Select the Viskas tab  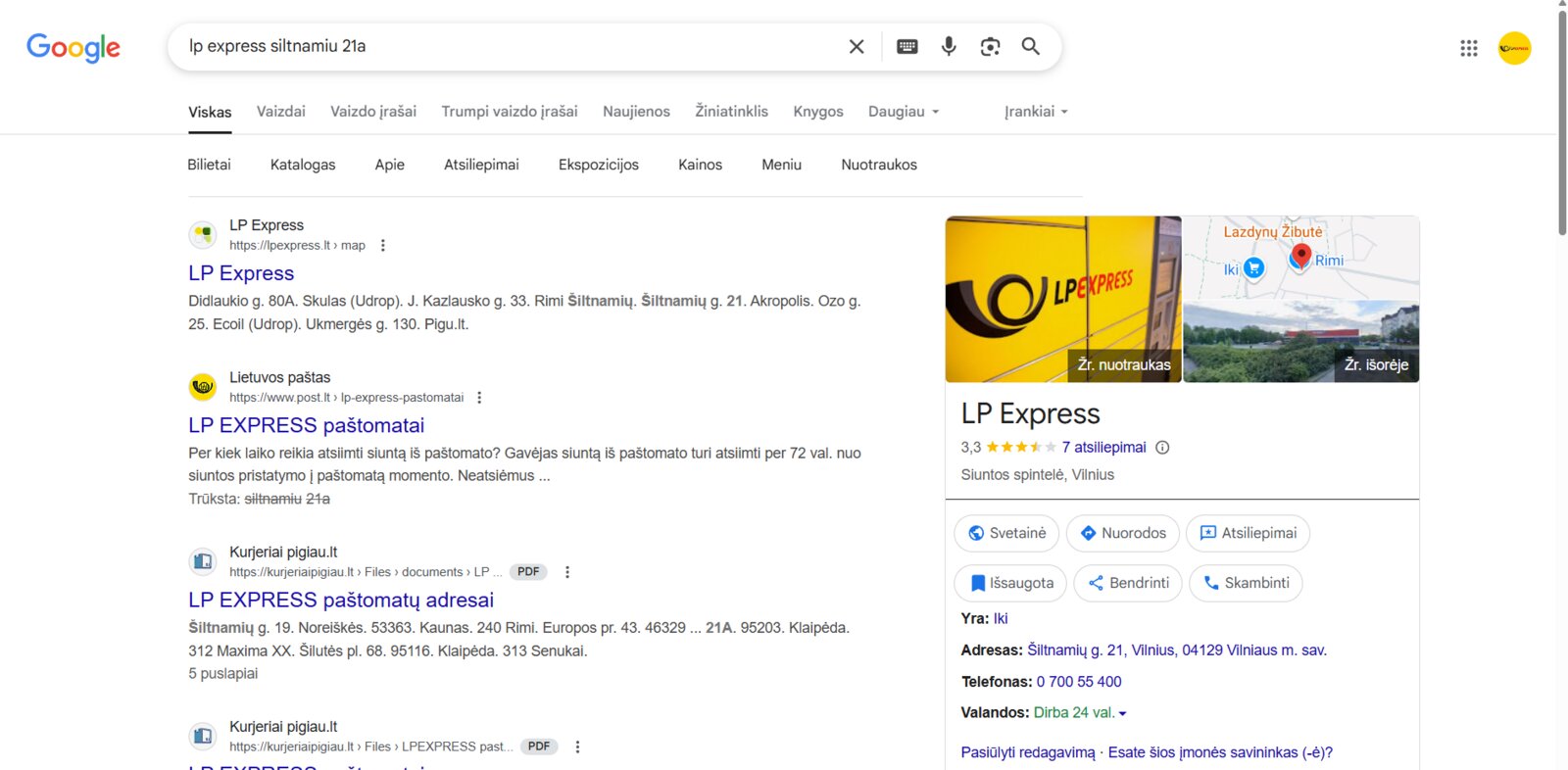pyautogui.click(x=210, y=113)
